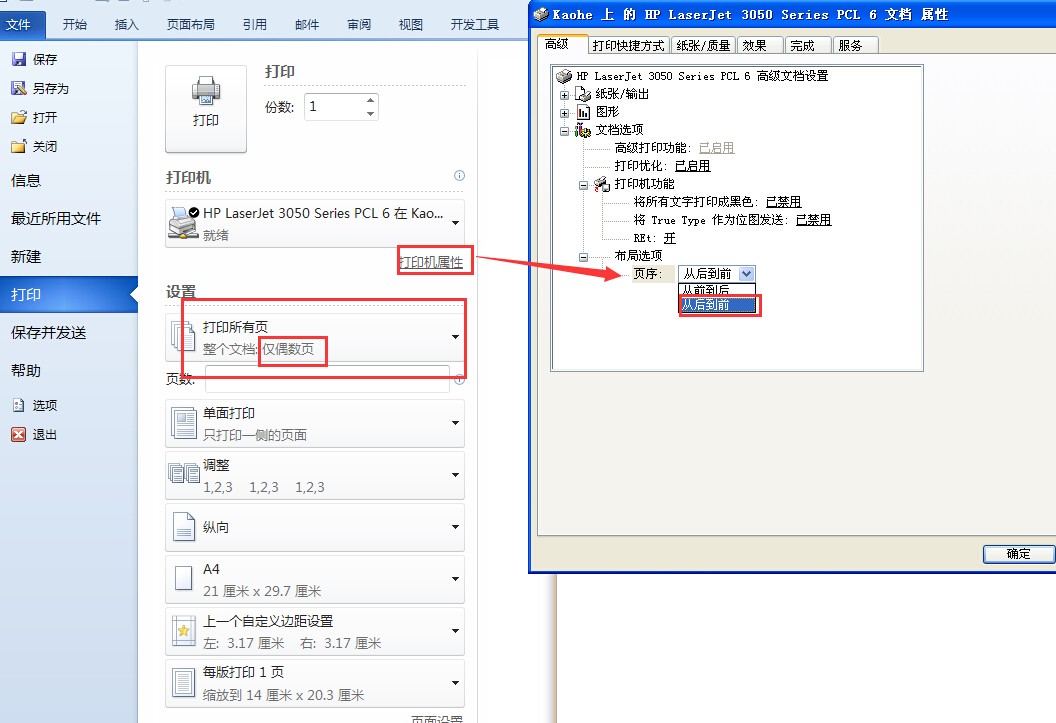Click the 打印机属性 printer properties link
This screenshot has width=1056, height=723.
[432, 262]
